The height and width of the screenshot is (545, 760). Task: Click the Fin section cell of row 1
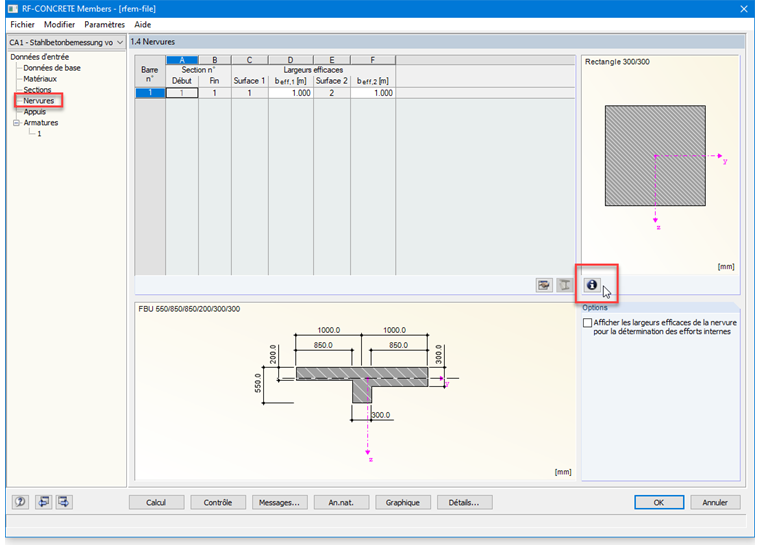pyautogui.click(x=215, y=93)
